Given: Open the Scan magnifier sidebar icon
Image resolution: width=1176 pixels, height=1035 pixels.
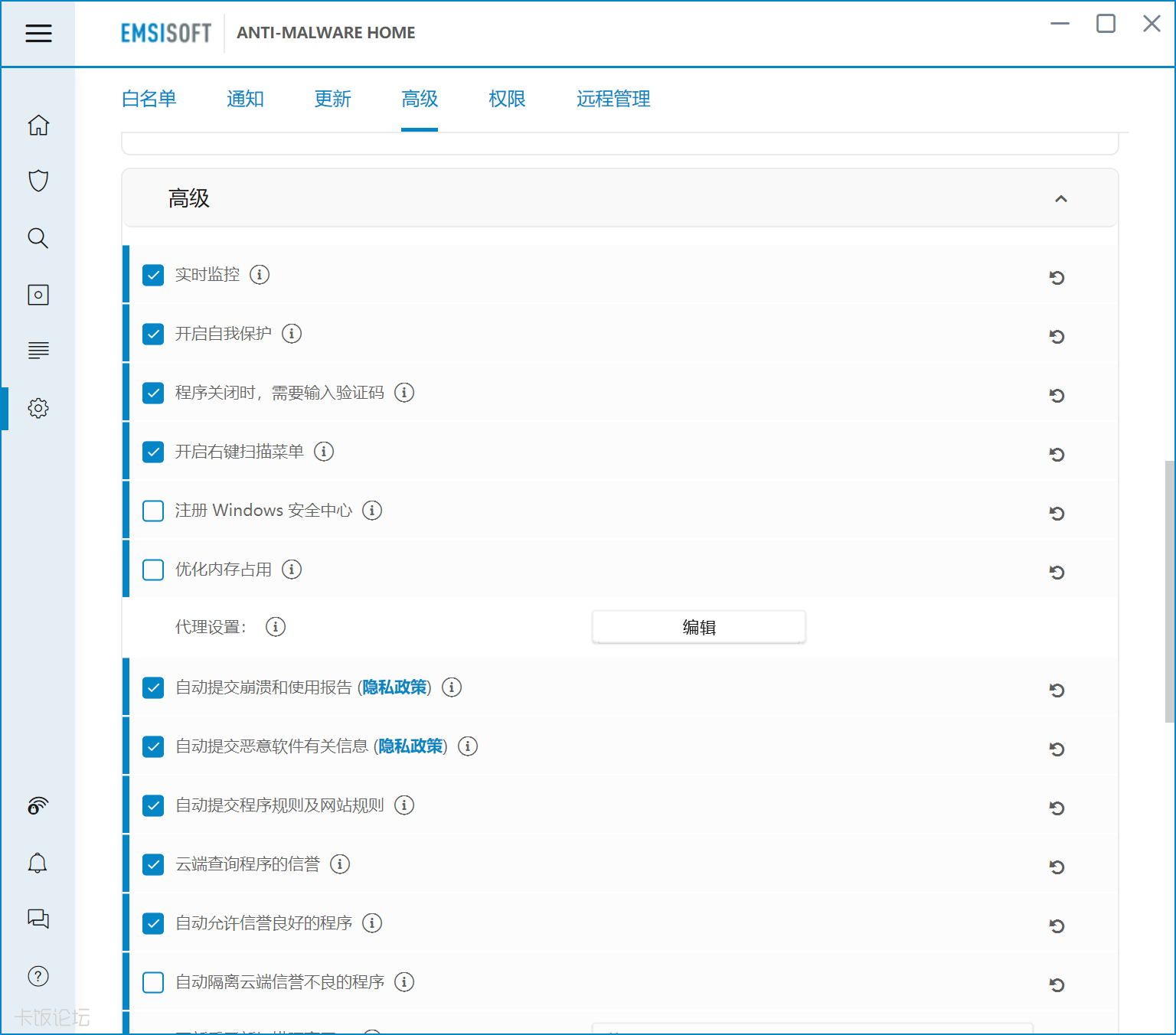Looking at the screenshot, I should click(x=38, y=238).
